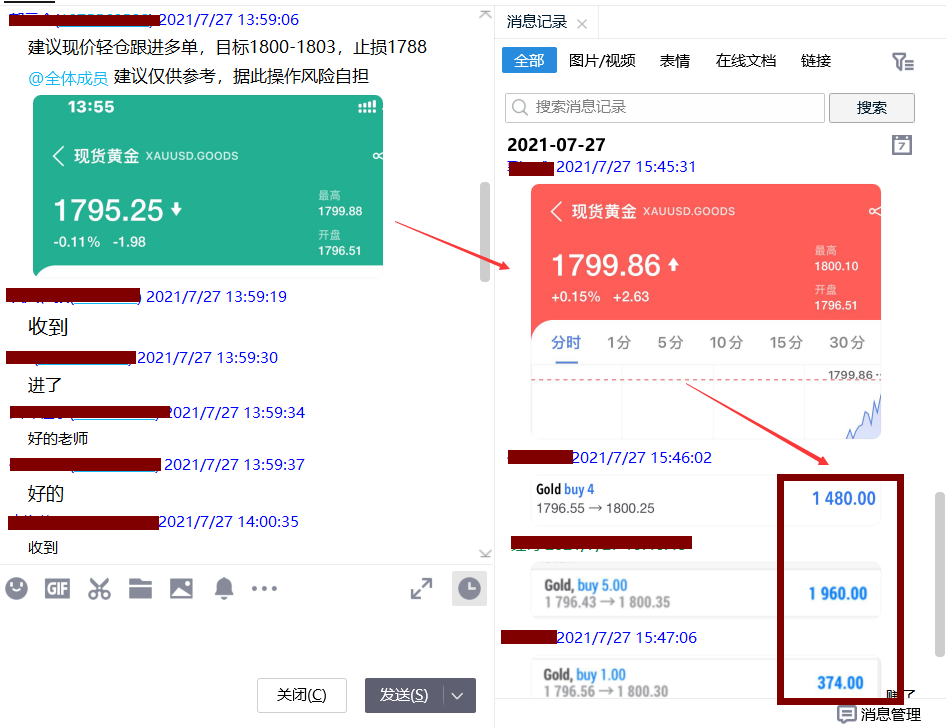Click back arrow in red gold card

556,211
